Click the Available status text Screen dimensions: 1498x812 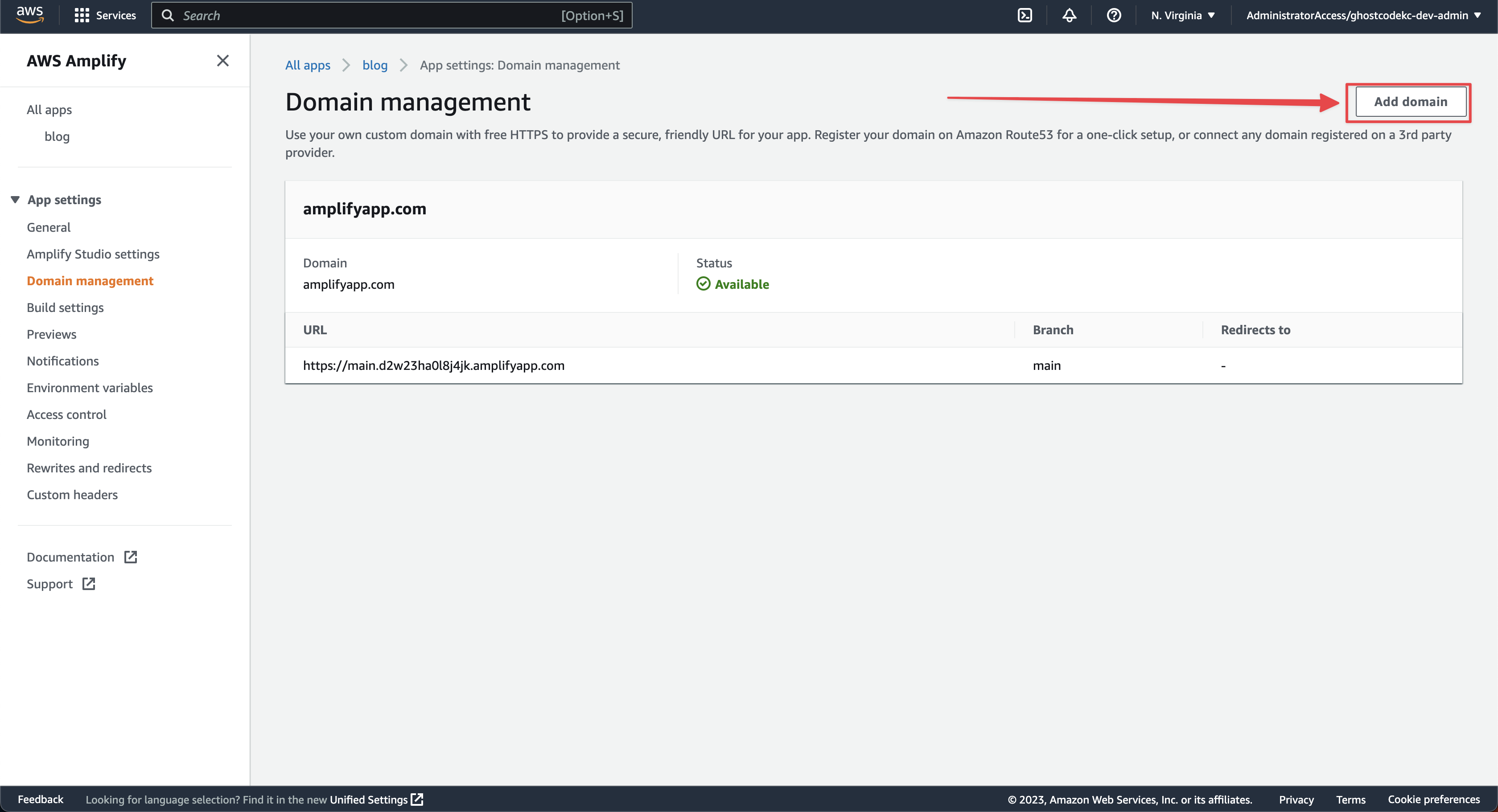742,283
